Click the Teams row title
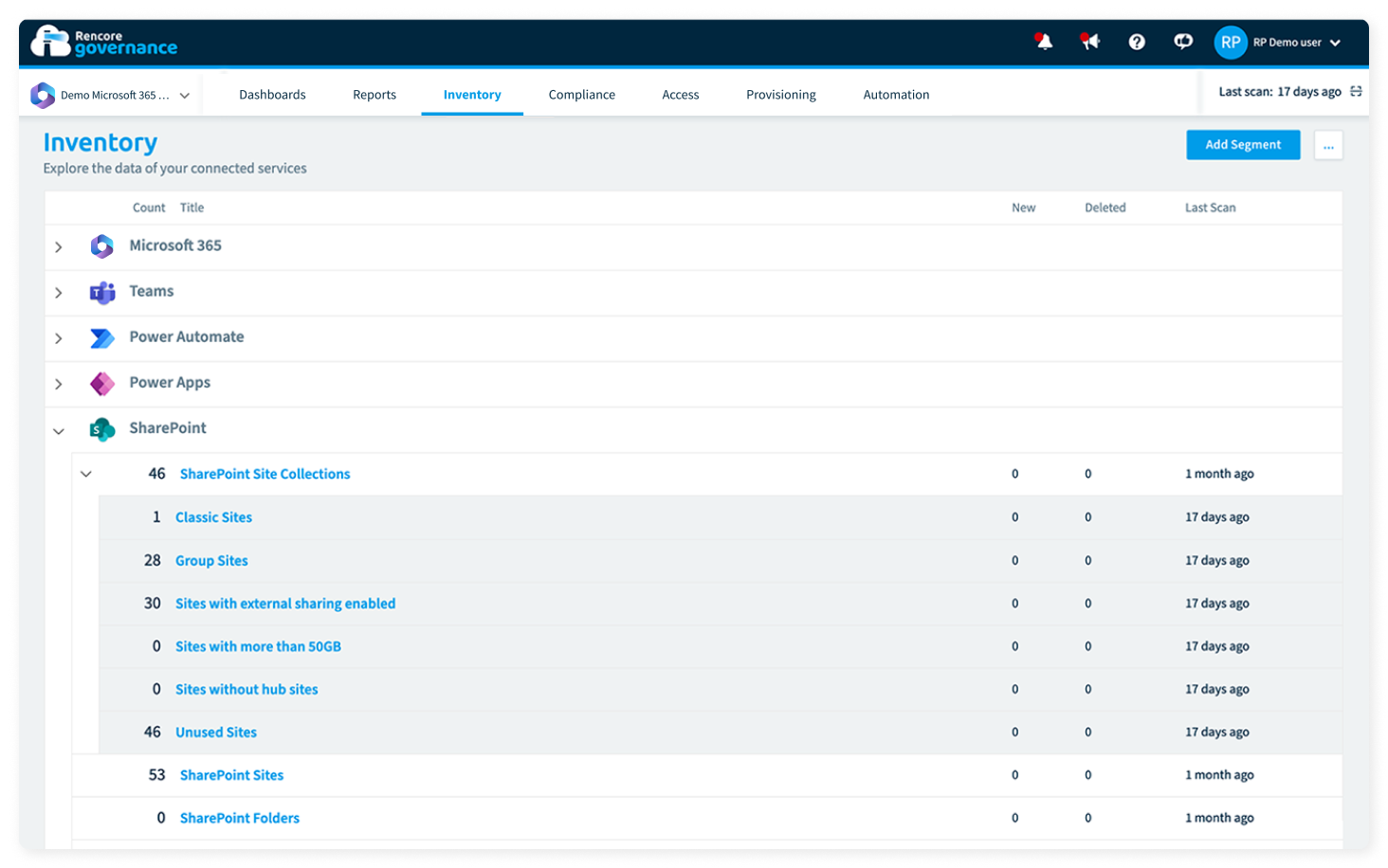 [152, 291]
